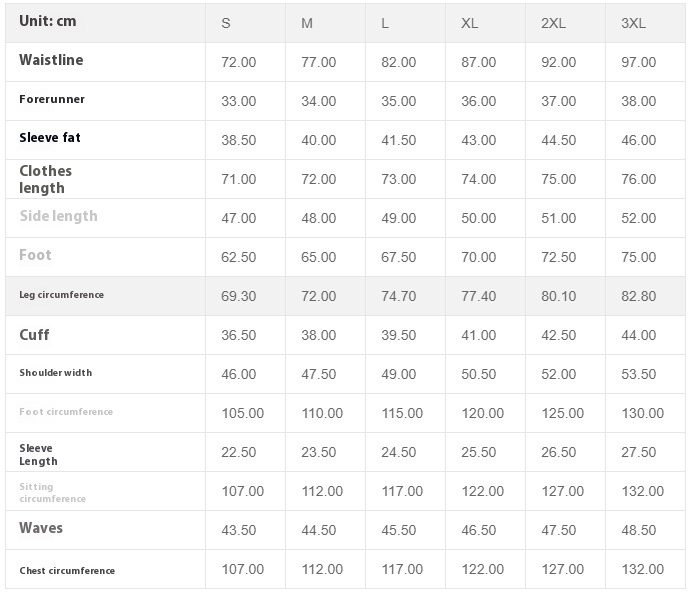Select the Clothes length row label

[46, 179]
